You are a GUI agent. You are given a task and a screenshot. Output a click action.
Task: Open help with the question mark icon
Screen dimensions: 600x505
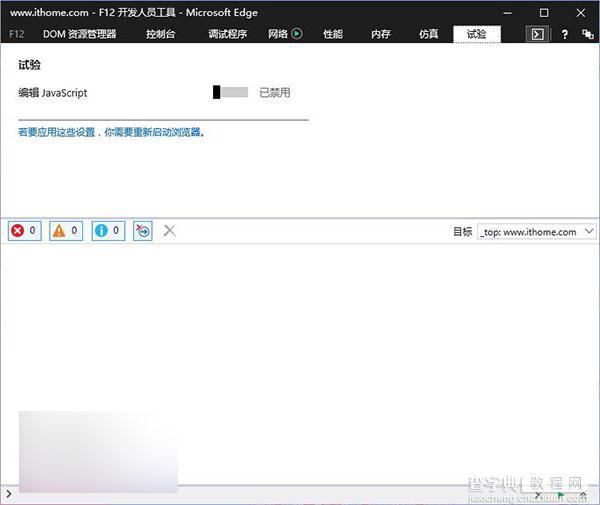[565, 34]
